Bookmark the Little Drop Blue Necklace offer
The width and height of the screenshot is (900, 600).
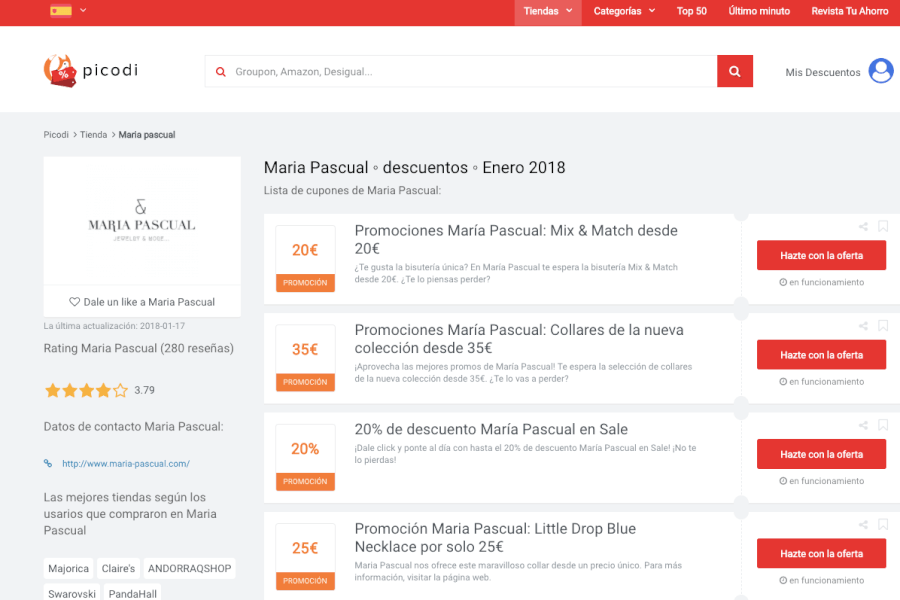point(883,524)
